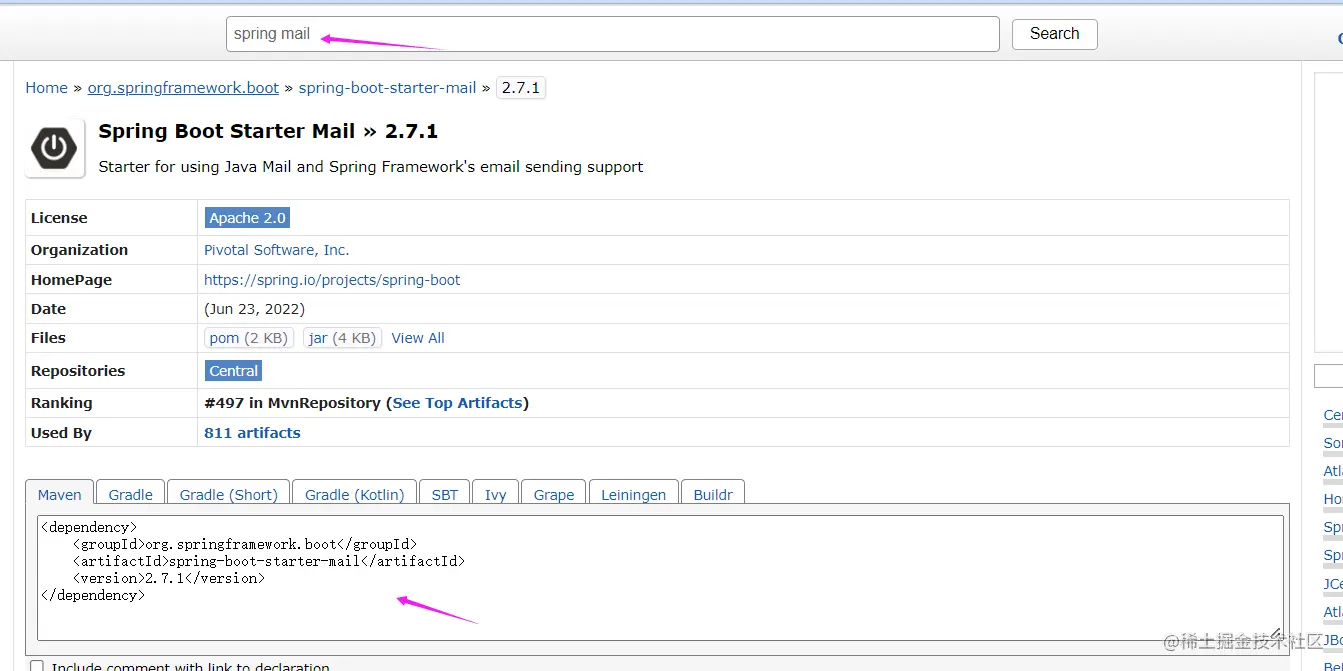The width and height of the screenshot is (1343, 671).
Task: Click the artifactId line in the dependency snippet
Action: 269,561
